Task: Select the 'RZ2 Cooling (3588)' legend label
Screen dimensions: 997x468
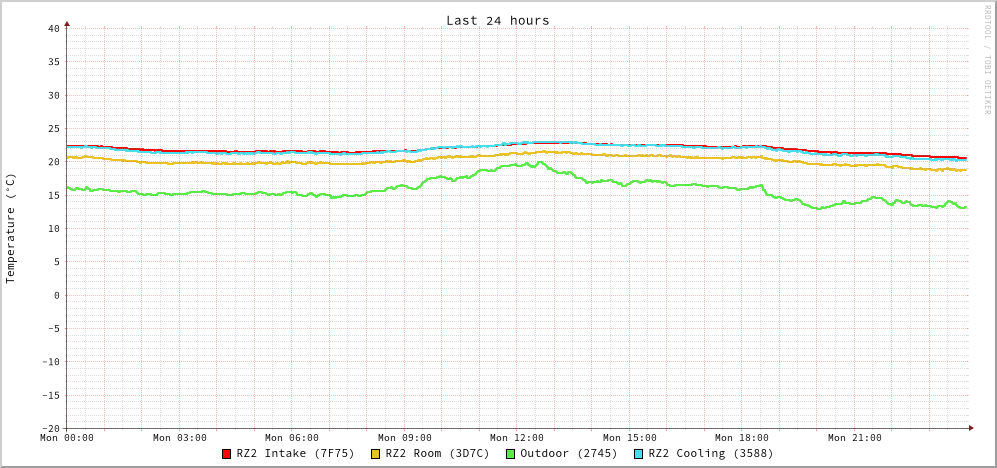Action: coord(710,453)
